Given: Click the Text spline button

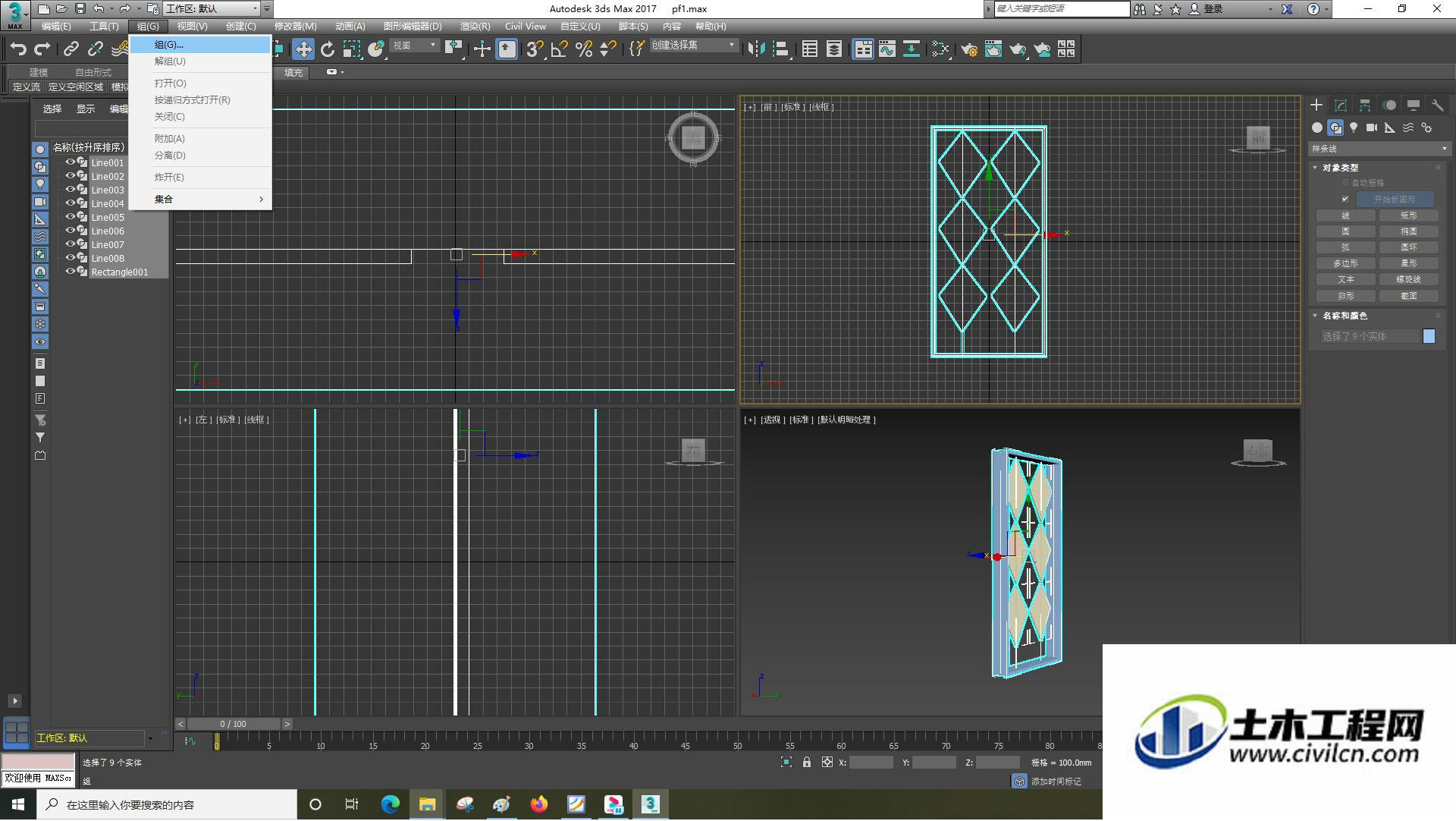Looking at the screenshot, I should coord(1346,279).
